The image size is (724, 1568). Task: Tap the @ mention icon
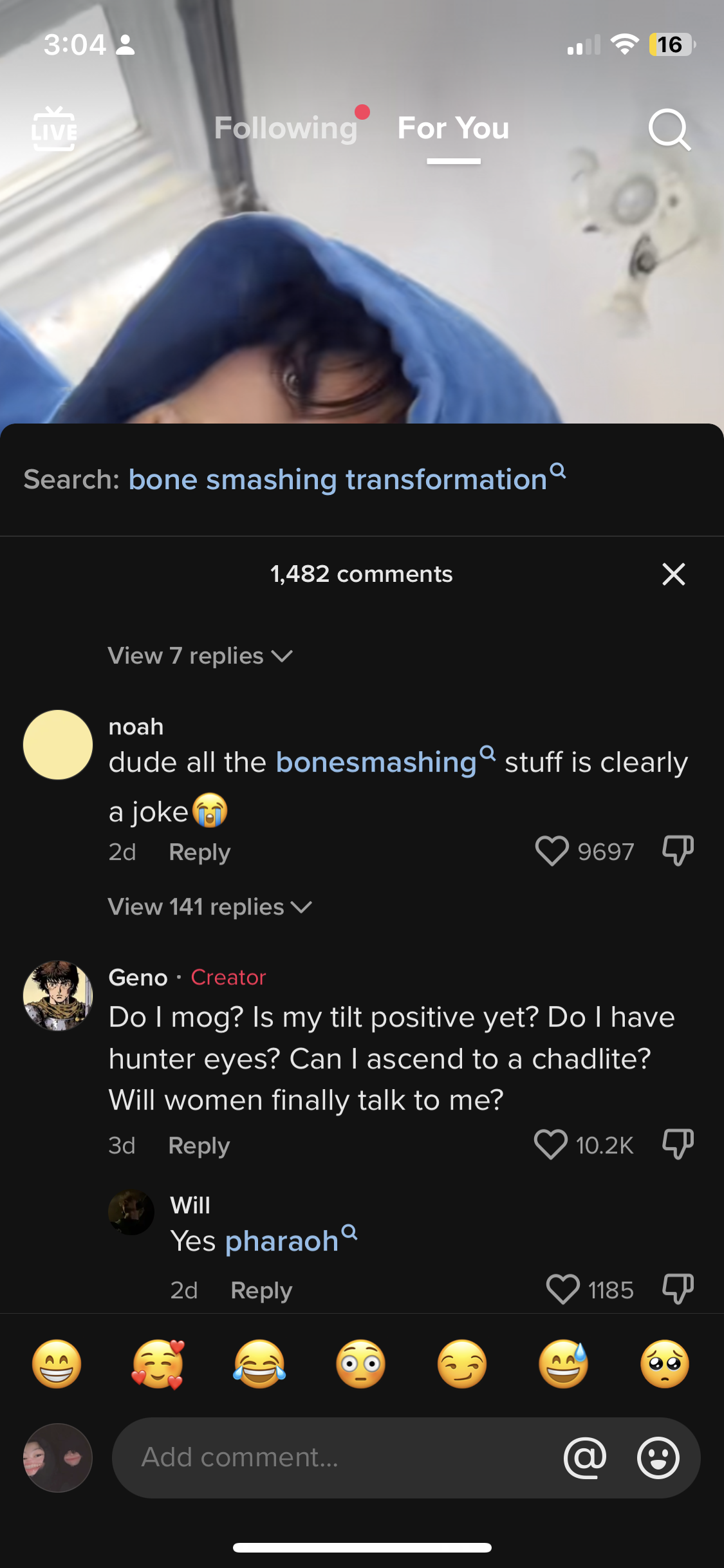pos(584,1457)
